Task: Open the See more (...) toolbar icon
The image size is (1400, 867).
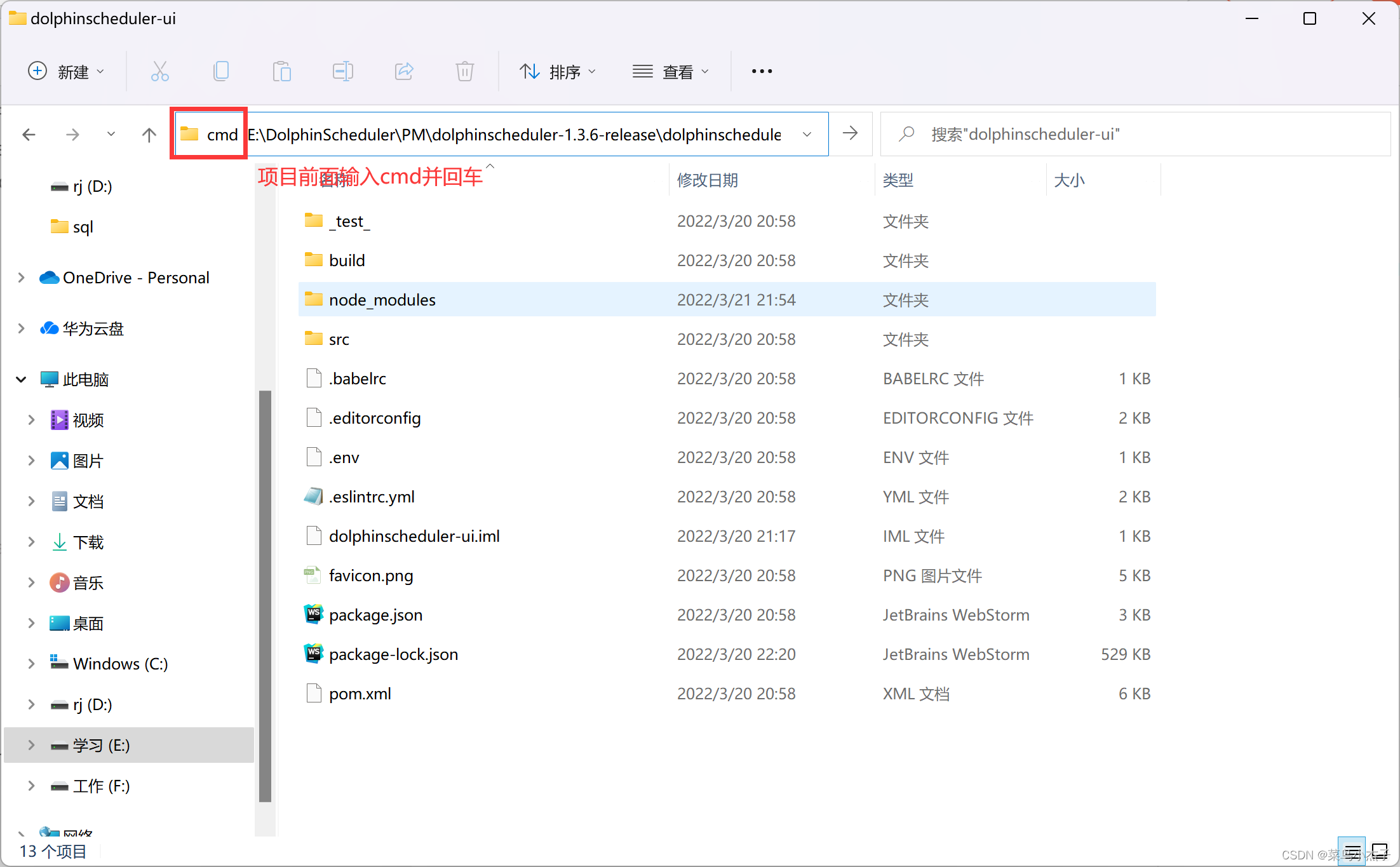Action: 761,71
